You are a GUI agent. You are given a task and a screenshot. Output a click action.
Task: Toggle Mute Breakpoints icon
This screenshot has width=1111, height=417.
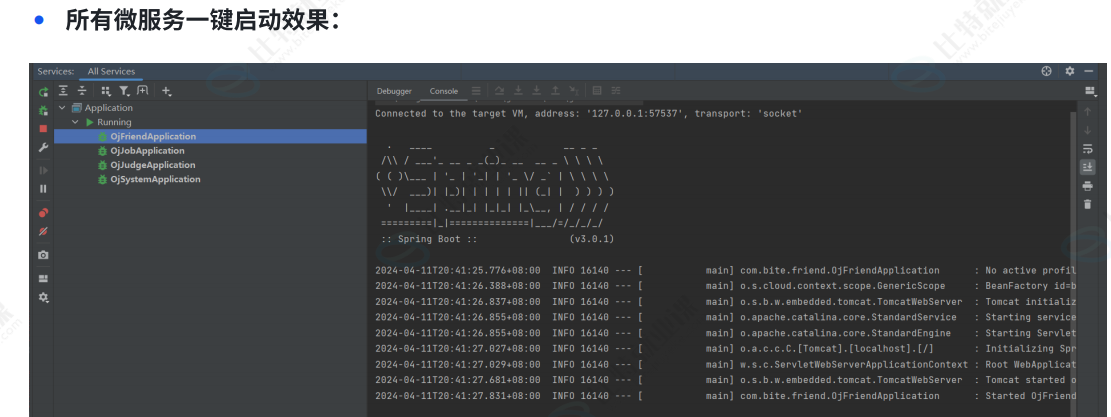point(43,232)
